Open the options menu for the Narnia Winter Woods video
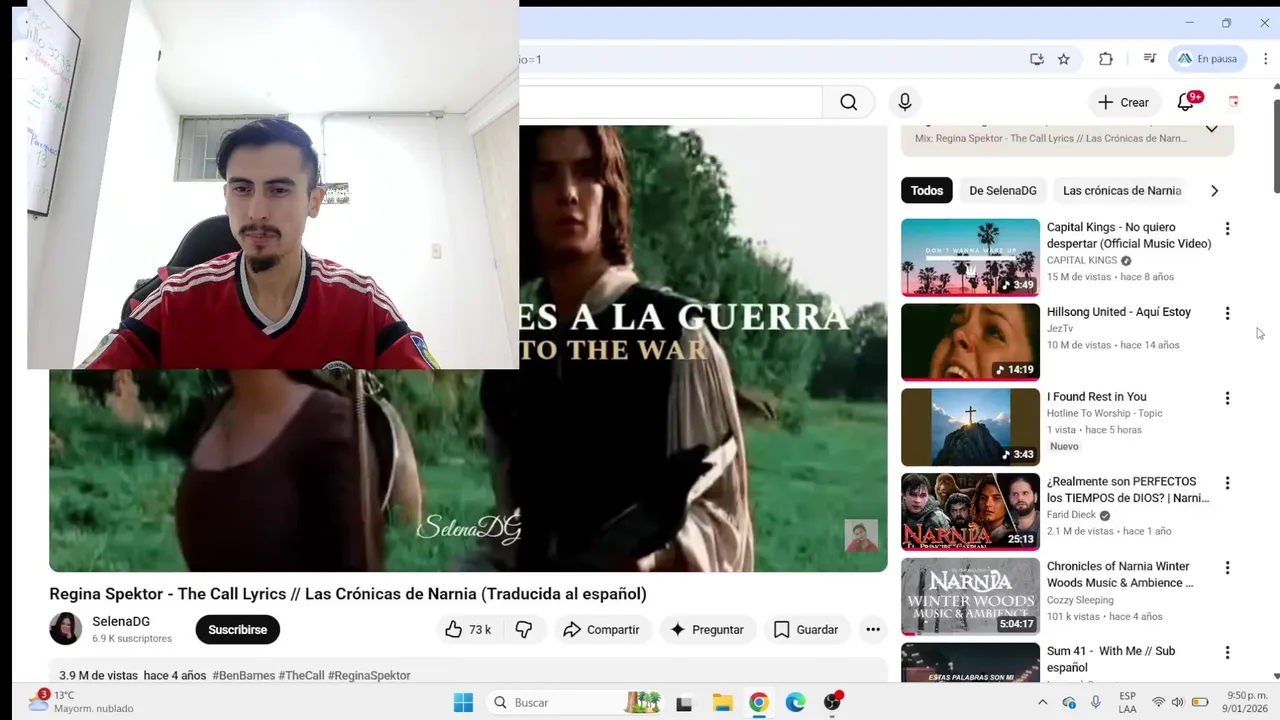Viewport: 1280px width, 720px height. (1227, 568)
